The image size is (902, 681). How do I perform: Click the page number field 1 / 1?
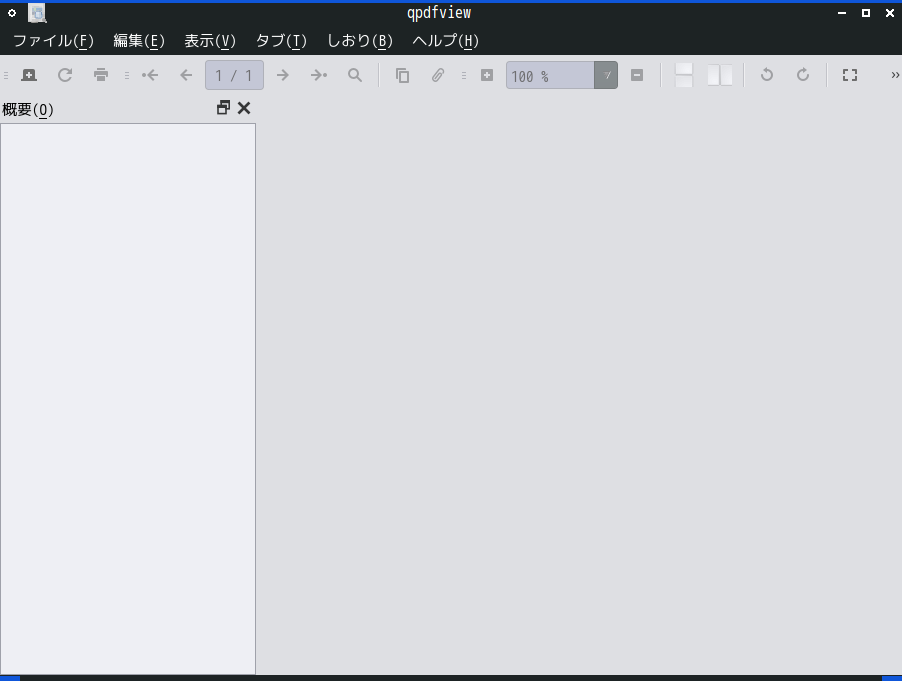tap(234, 75)
